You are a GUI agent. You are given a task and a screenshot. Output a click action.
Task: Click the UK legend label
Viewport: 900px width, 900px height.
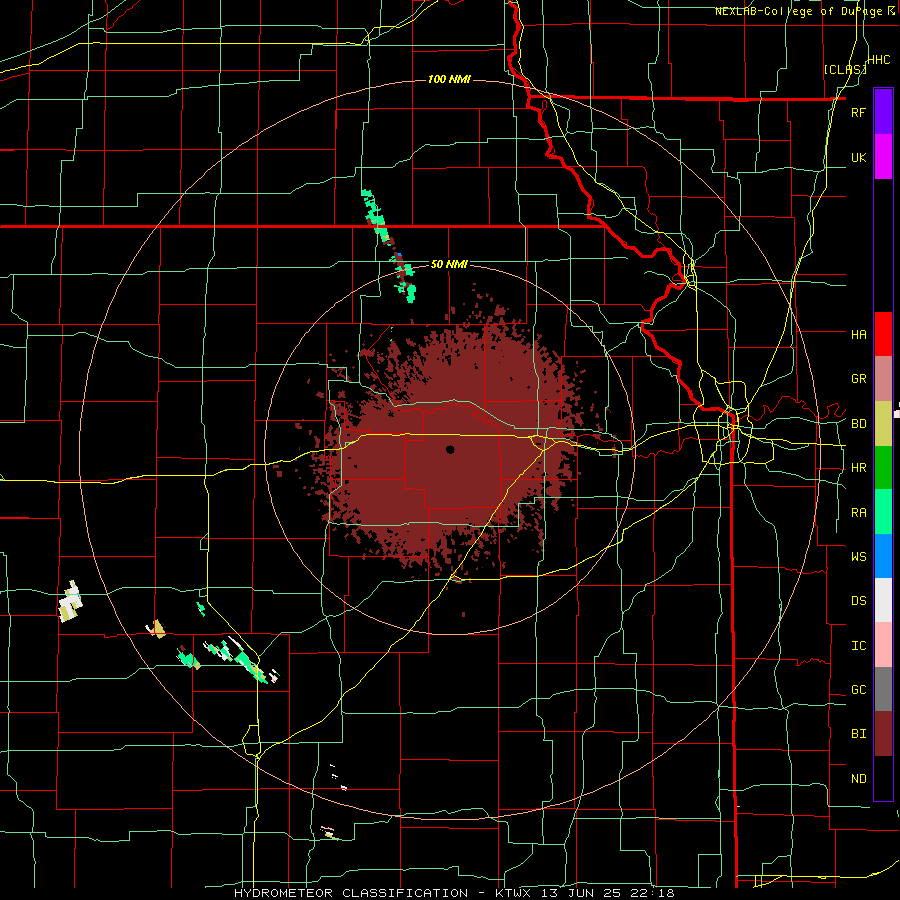(858, 157)
